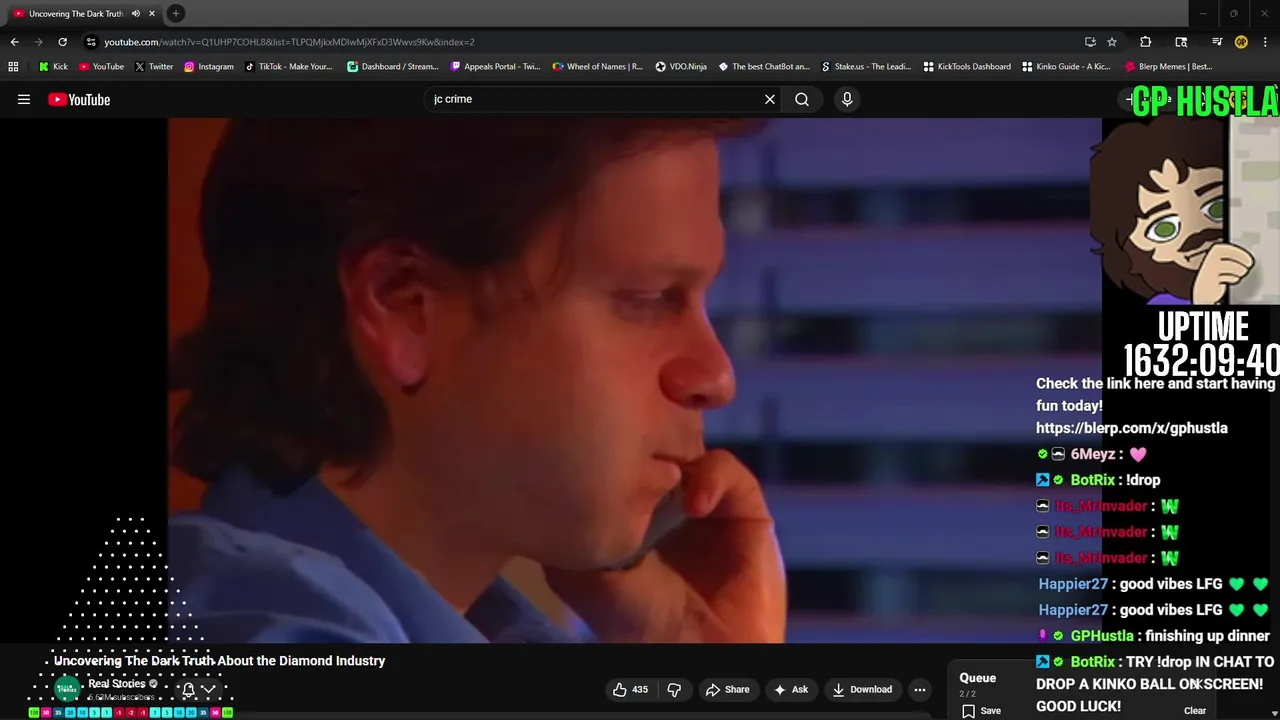Viewport: 1280px width, 720px height.
Task: Click the install app icon in address bar
Action: point(1090,42)
